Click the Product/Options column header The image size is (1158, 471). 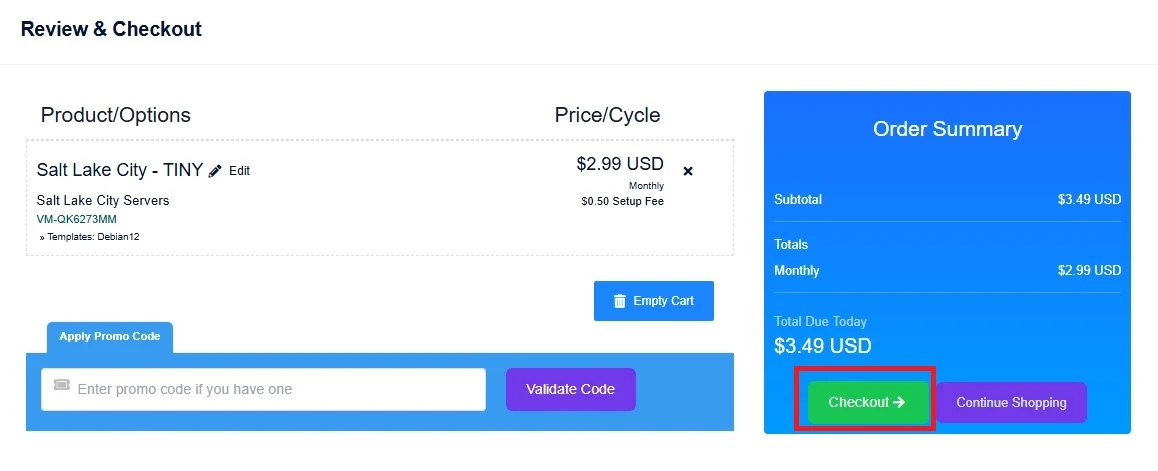point(115,115)
